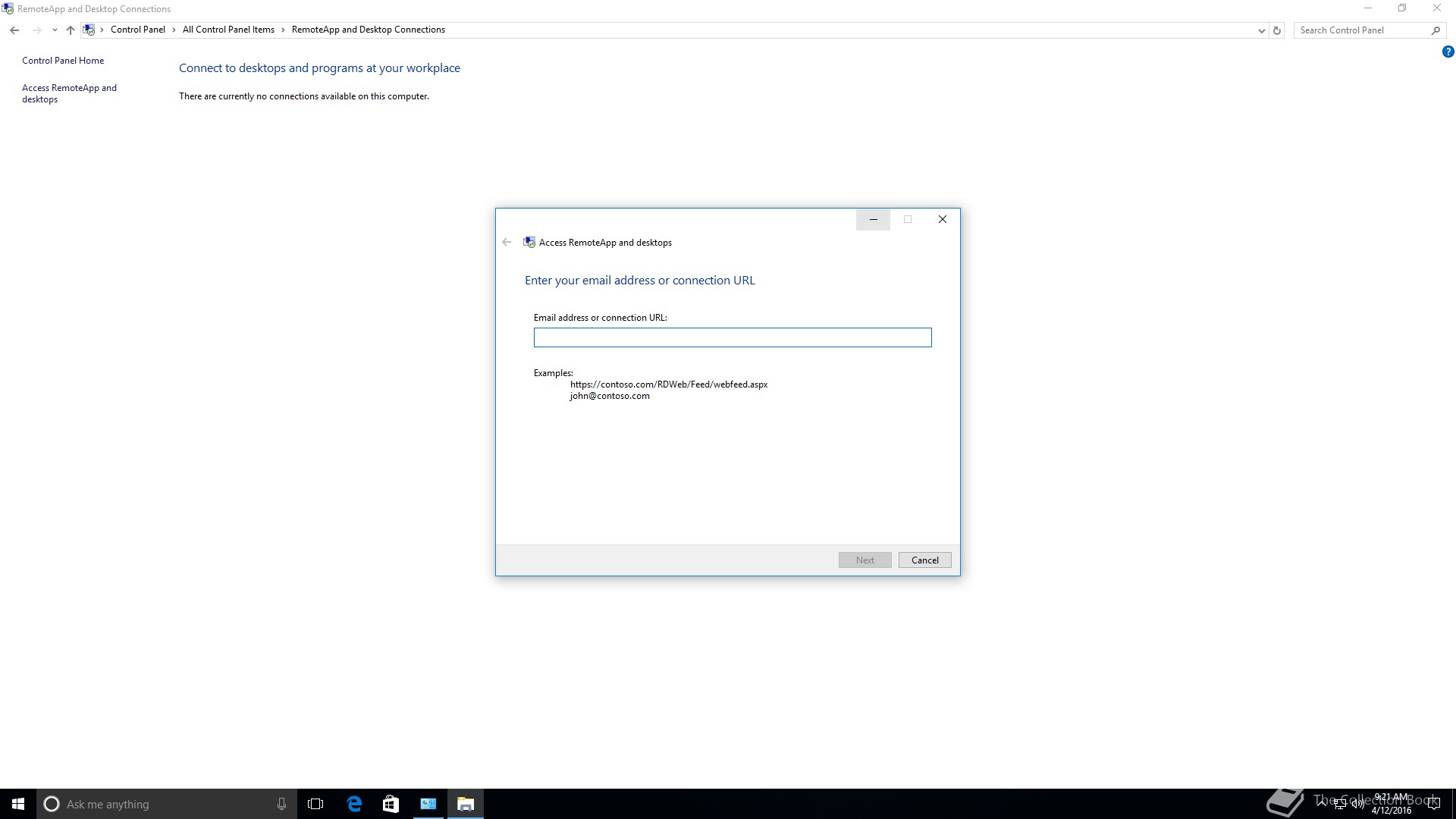Click the john@contoso.com example text
The width and height of the screenshot is (1456, 819).
pyautogui.click(x=610, y=396)
